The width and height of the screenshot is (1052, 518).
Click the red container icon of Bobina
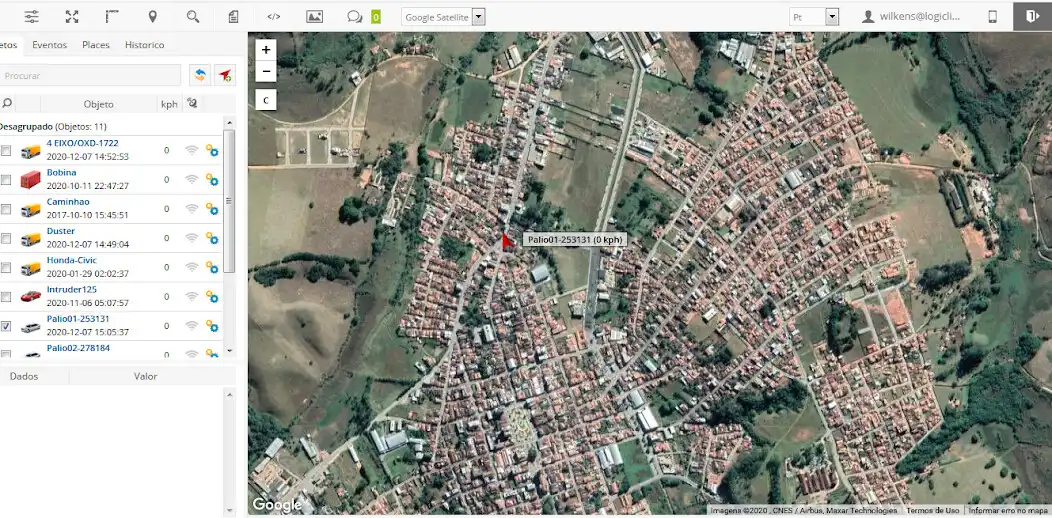click(x=30, y=180)
